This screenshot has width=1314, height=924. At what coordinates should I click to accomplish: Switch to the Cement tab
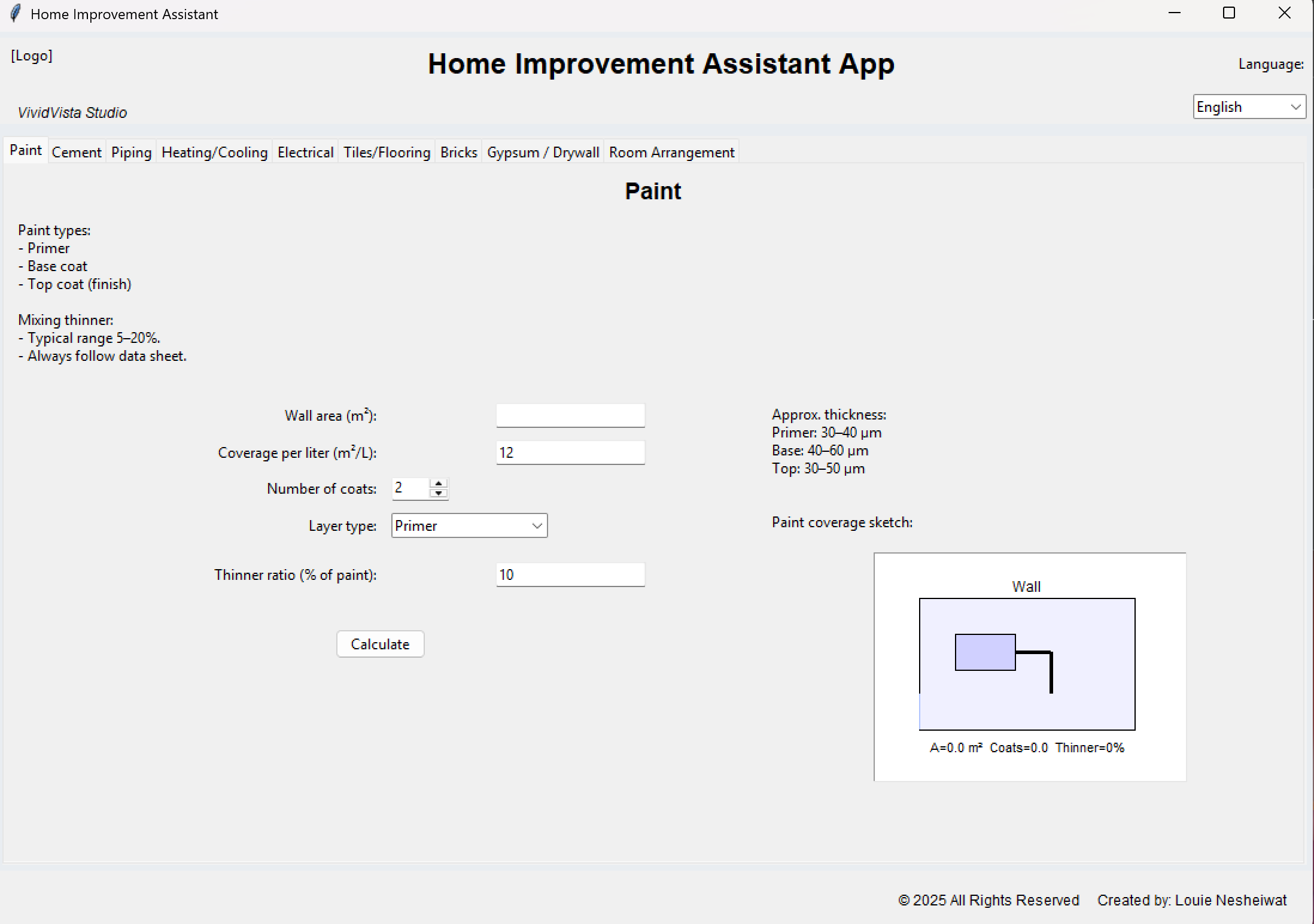[76, 151]
